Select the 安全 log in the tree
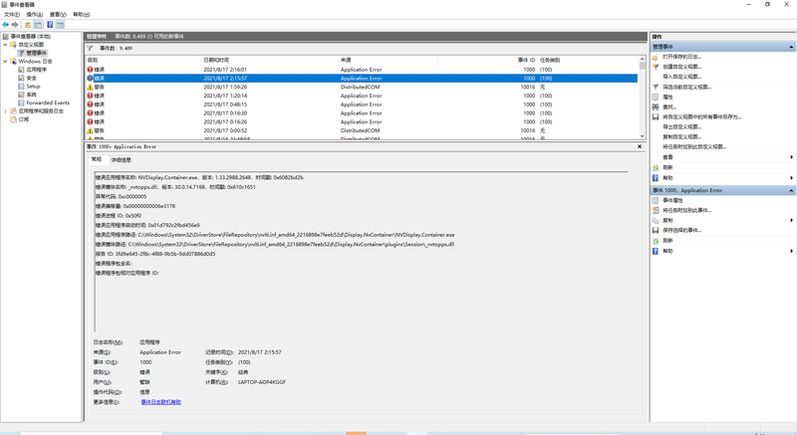 pos(31,77)
